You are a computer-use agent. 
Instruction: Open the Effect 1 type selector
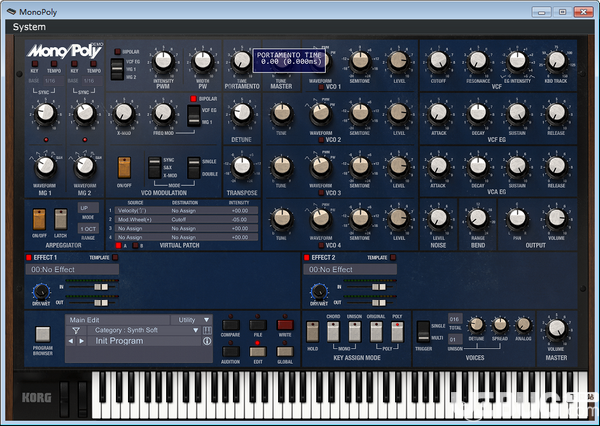[72, 269]
